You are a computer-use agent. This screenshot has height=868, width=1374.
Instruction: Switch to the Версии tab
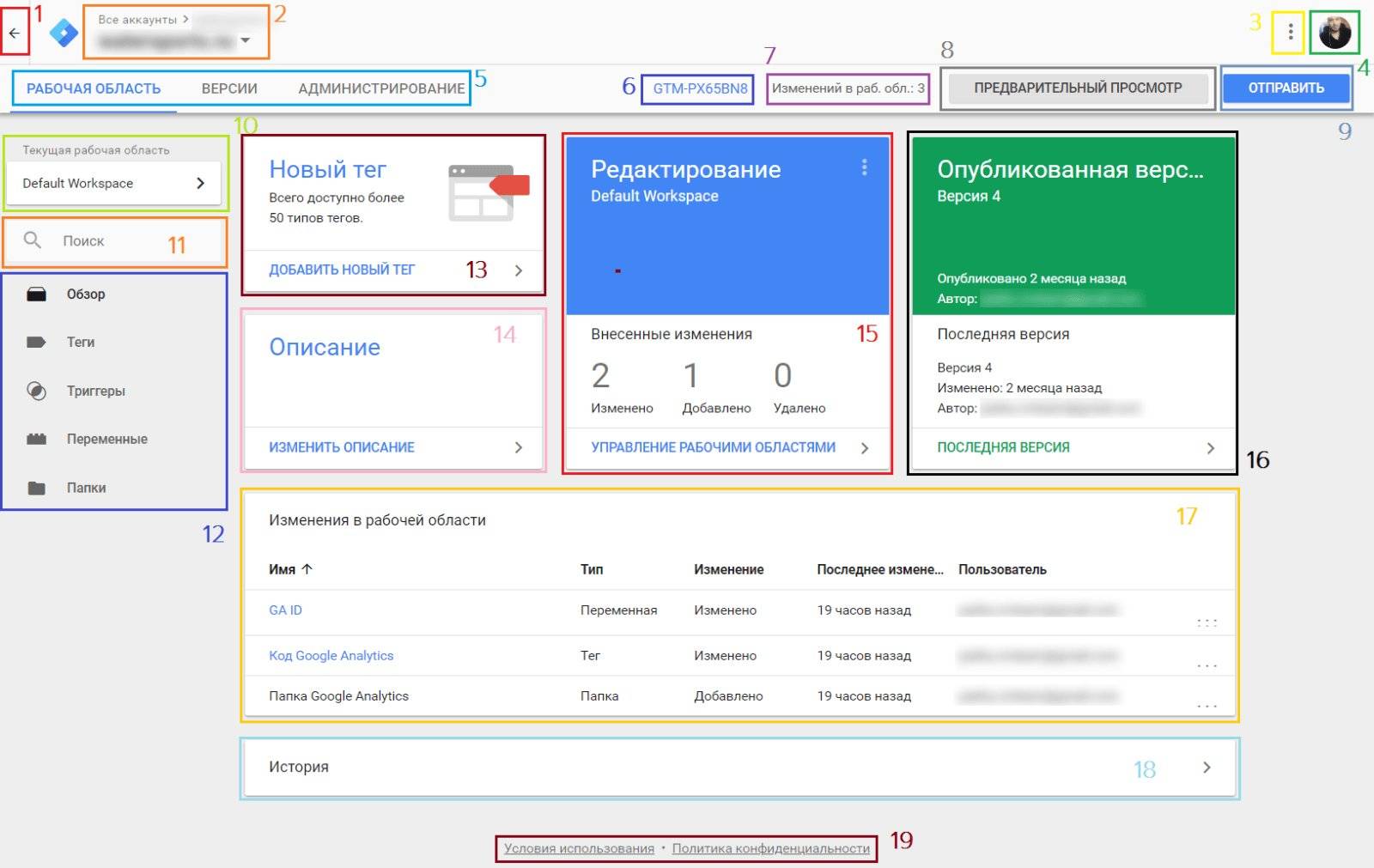[x=229, y=88]
